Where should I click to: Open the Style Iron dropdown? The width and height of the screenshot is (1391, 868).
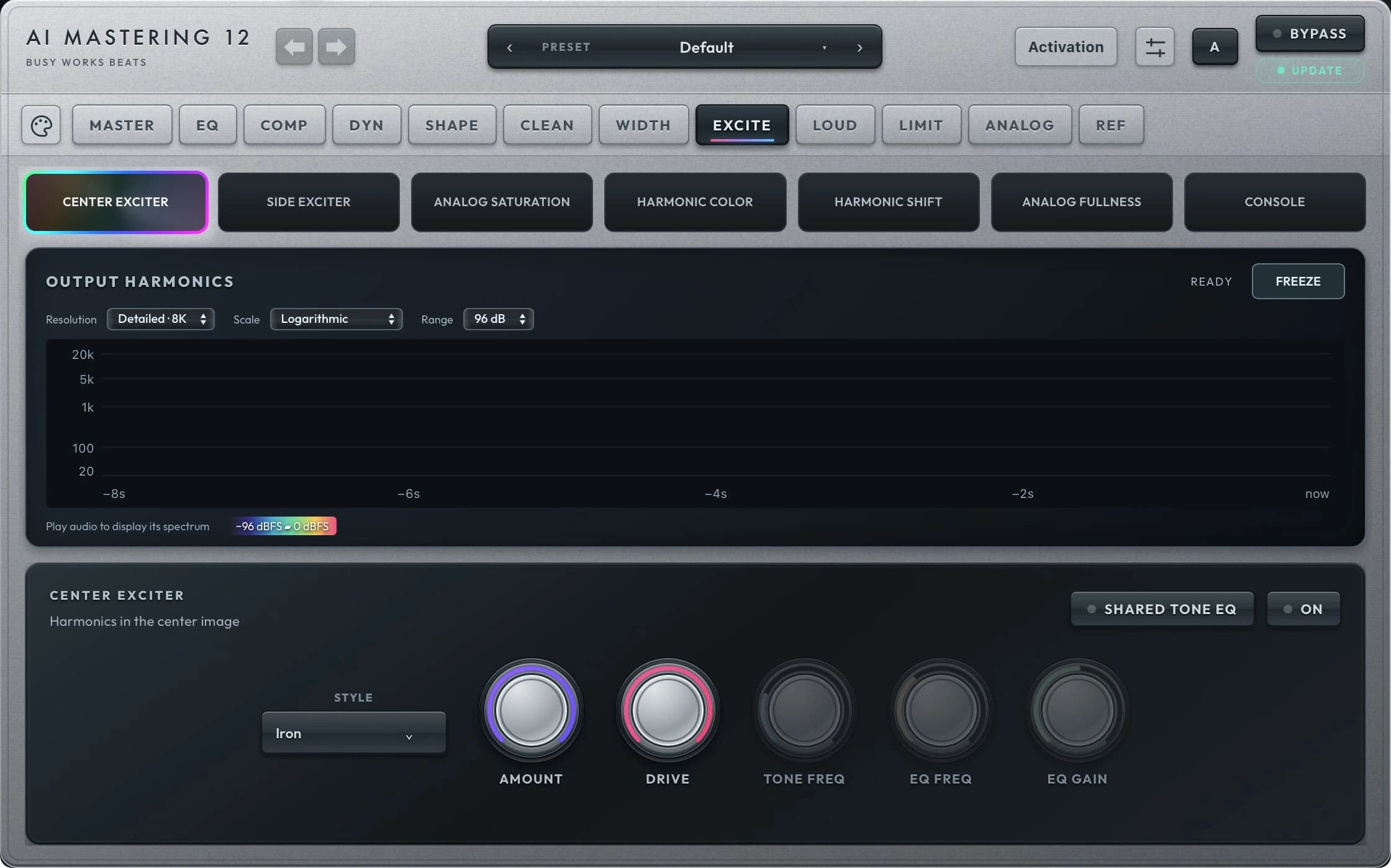tap(353, 733)
